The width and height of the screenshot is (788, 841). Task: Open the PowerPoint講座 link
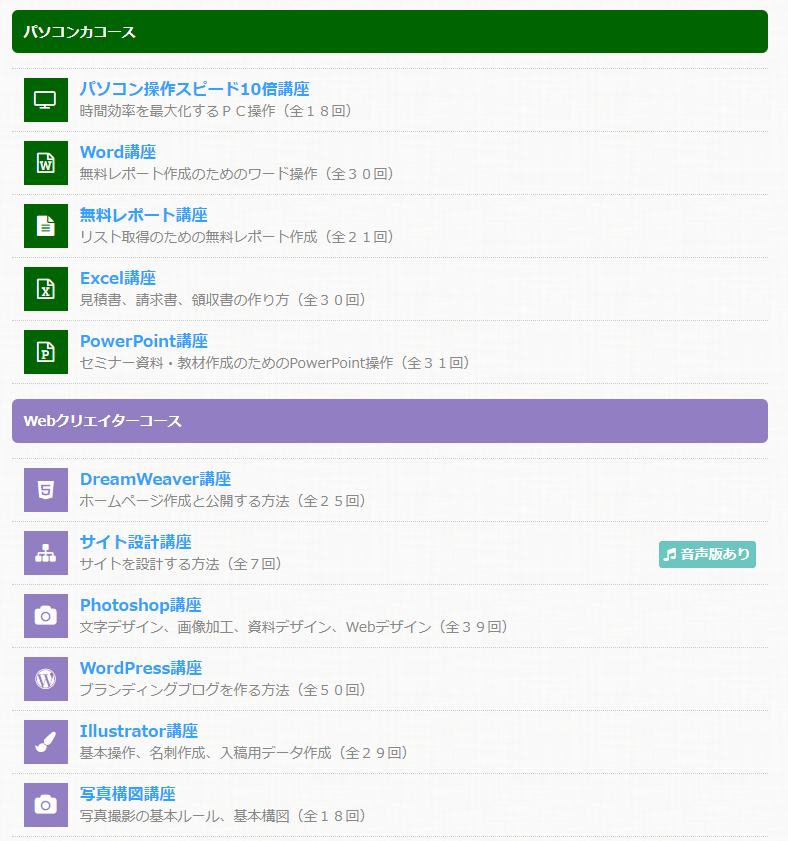click(144, 341)
